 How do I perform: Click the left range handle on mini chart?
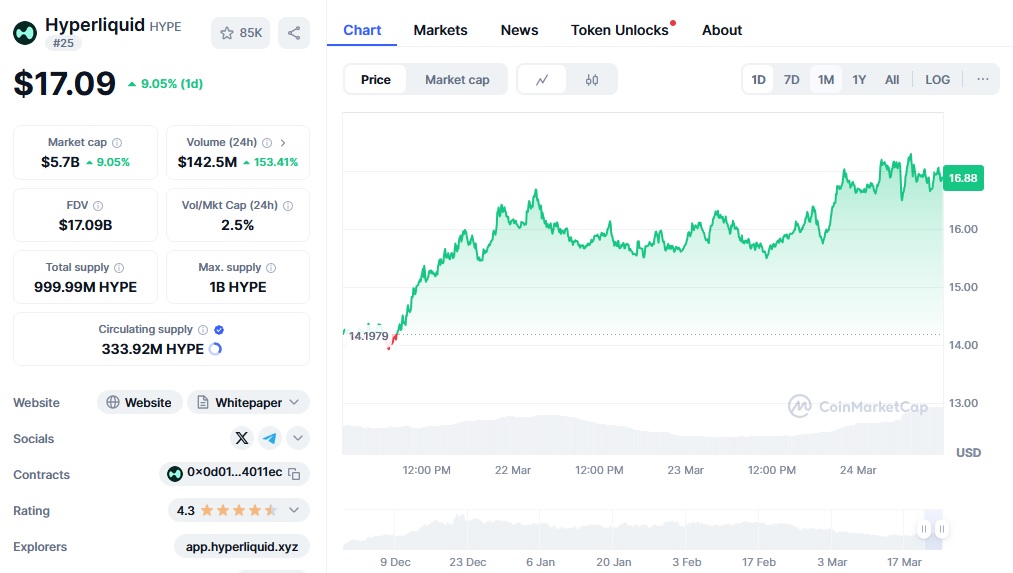click(924, 529)
